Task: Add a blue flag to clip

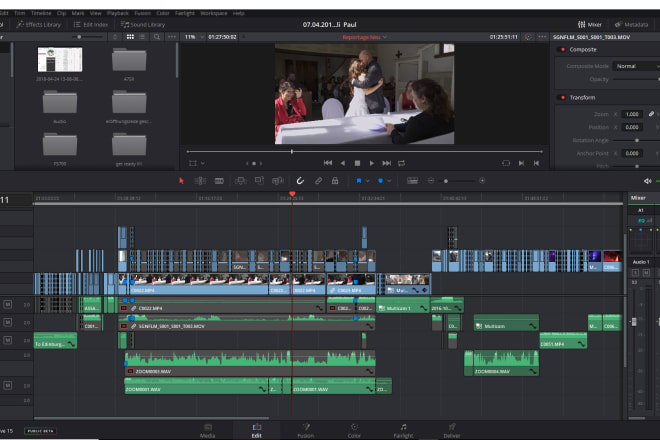Action: pos(359,181)
